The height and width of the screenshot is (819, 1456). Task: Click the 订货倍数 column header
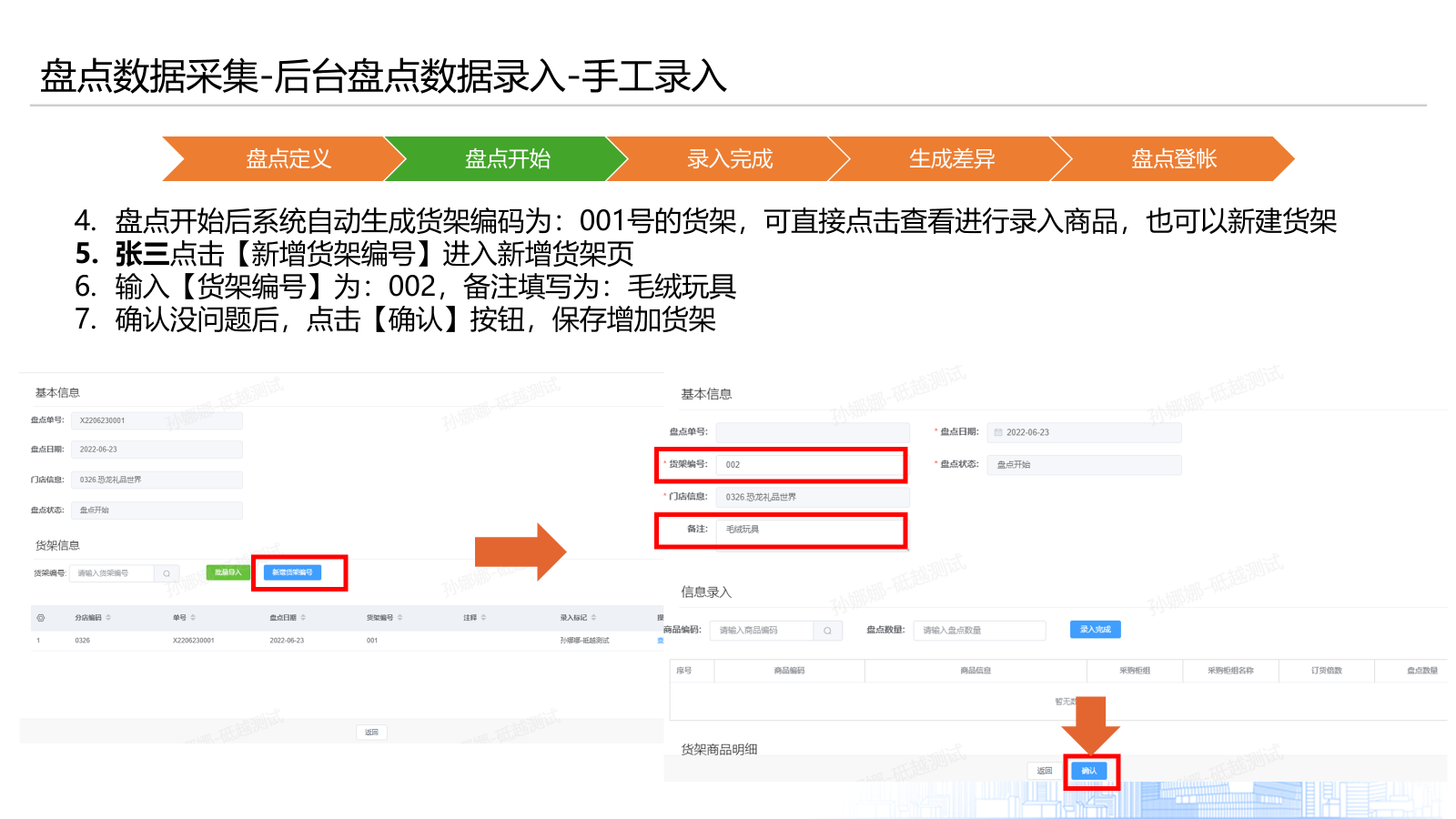click(x=1327, y=671)
